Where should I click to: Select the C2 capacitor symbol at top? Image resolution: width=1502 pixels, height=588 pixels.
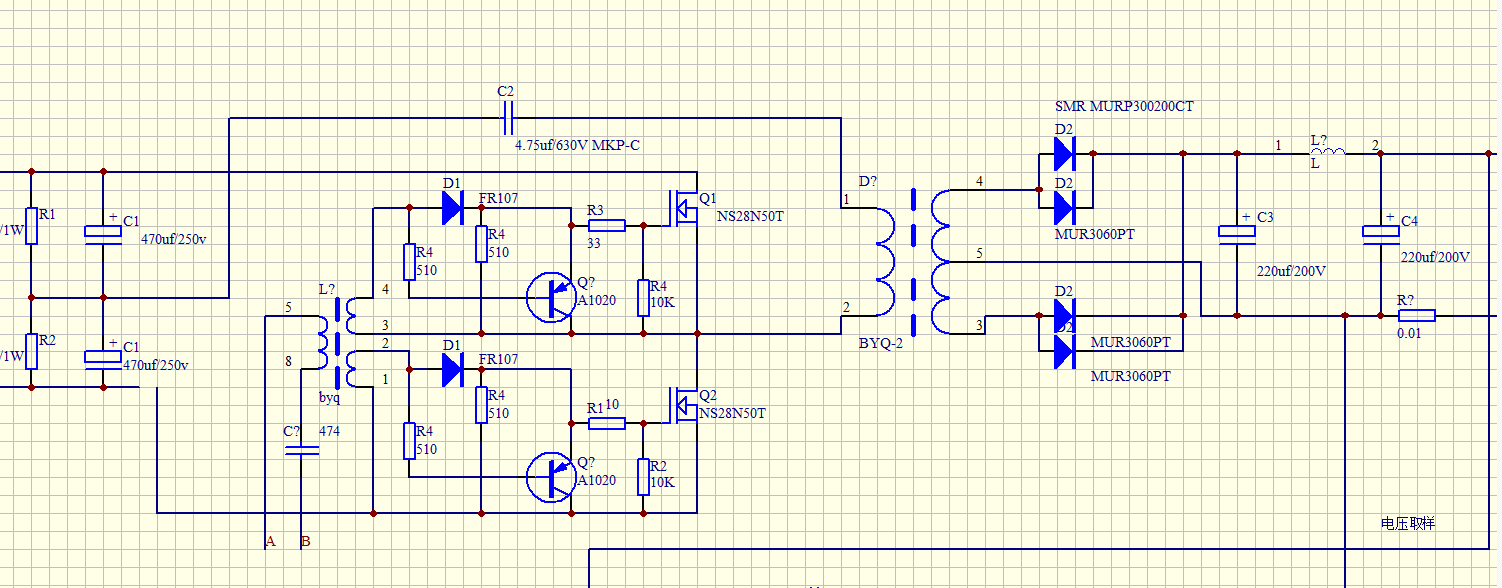[507, 119]
